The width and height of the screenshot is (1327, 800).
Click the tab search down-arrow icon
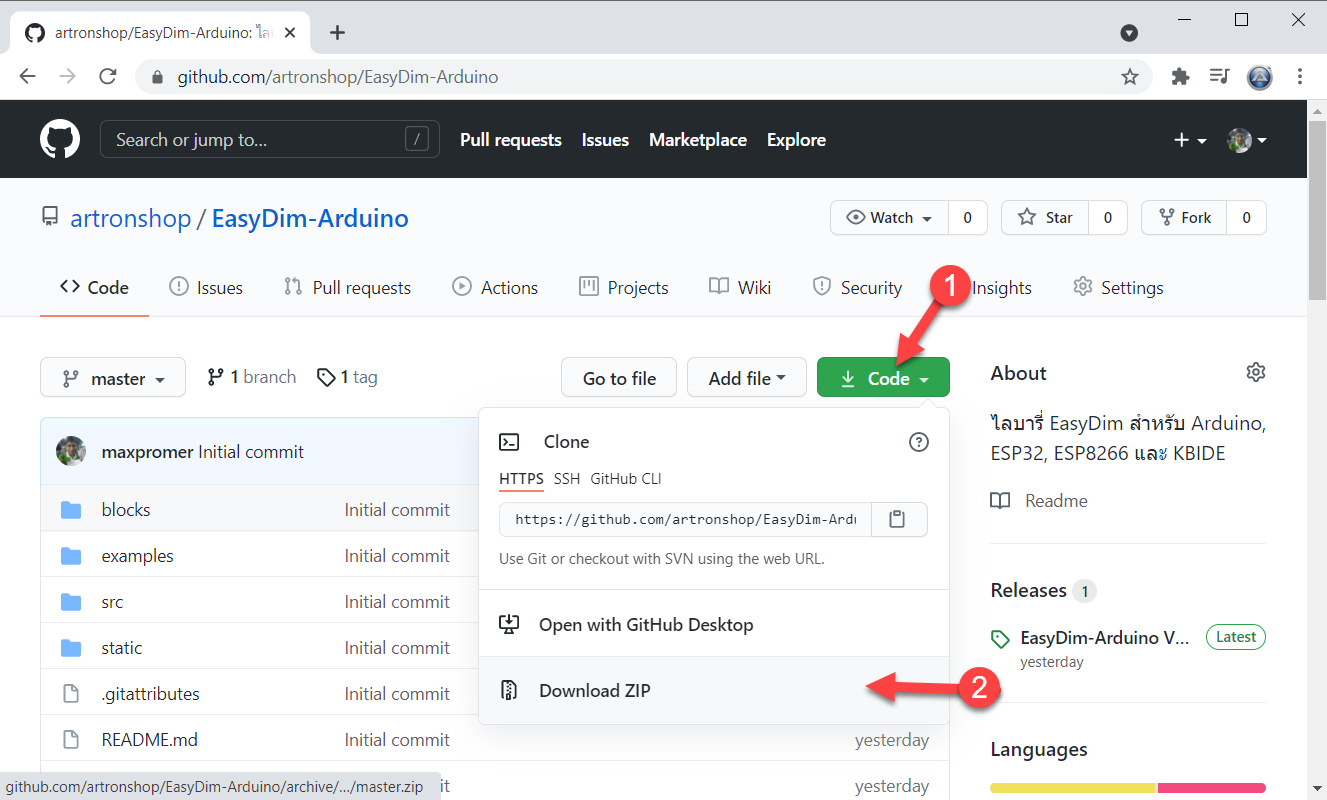(x=1129, y=33)
